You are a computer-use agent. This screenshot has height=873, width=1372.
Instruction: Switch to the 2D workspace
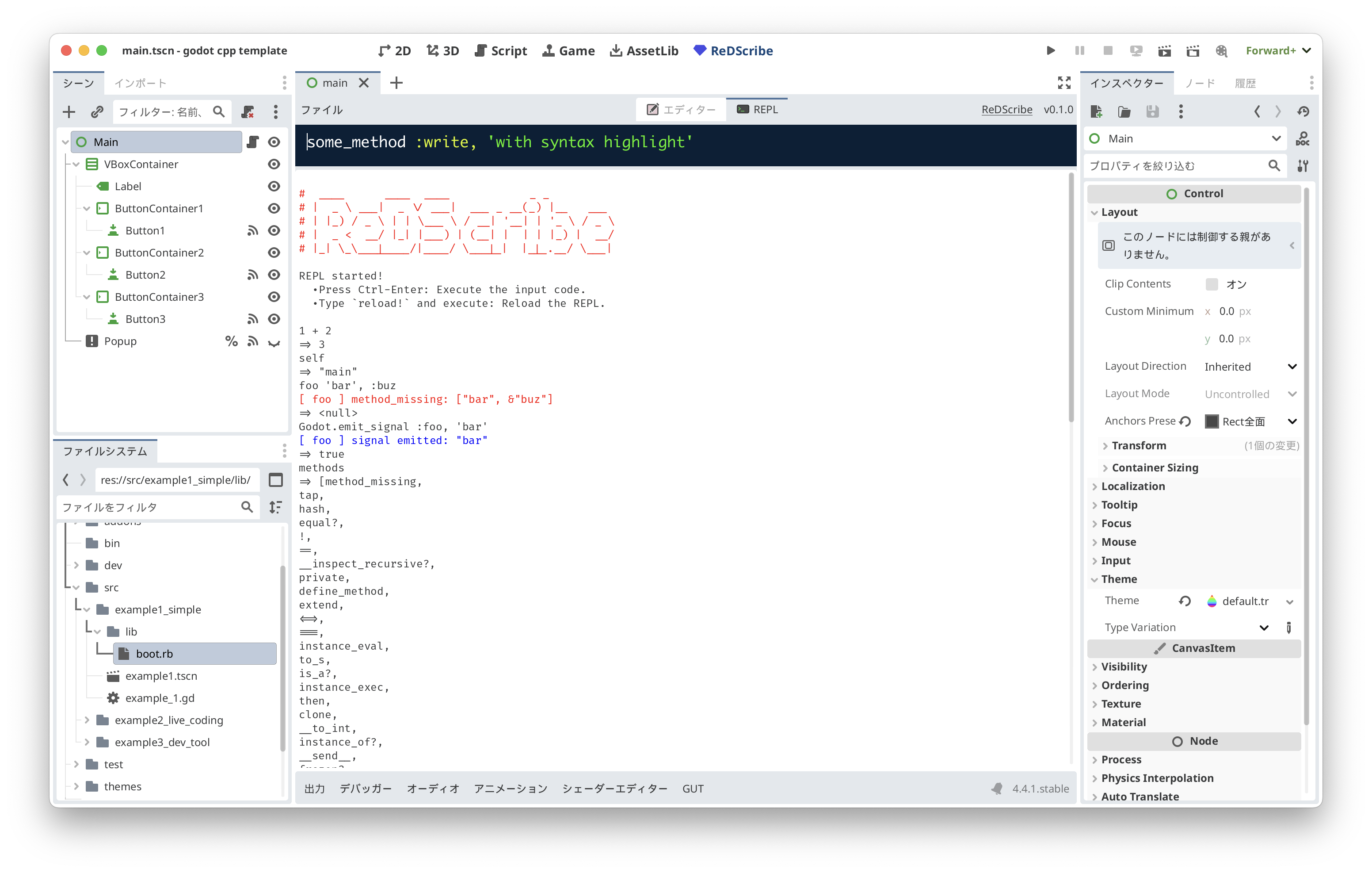(x=395, y=51)
